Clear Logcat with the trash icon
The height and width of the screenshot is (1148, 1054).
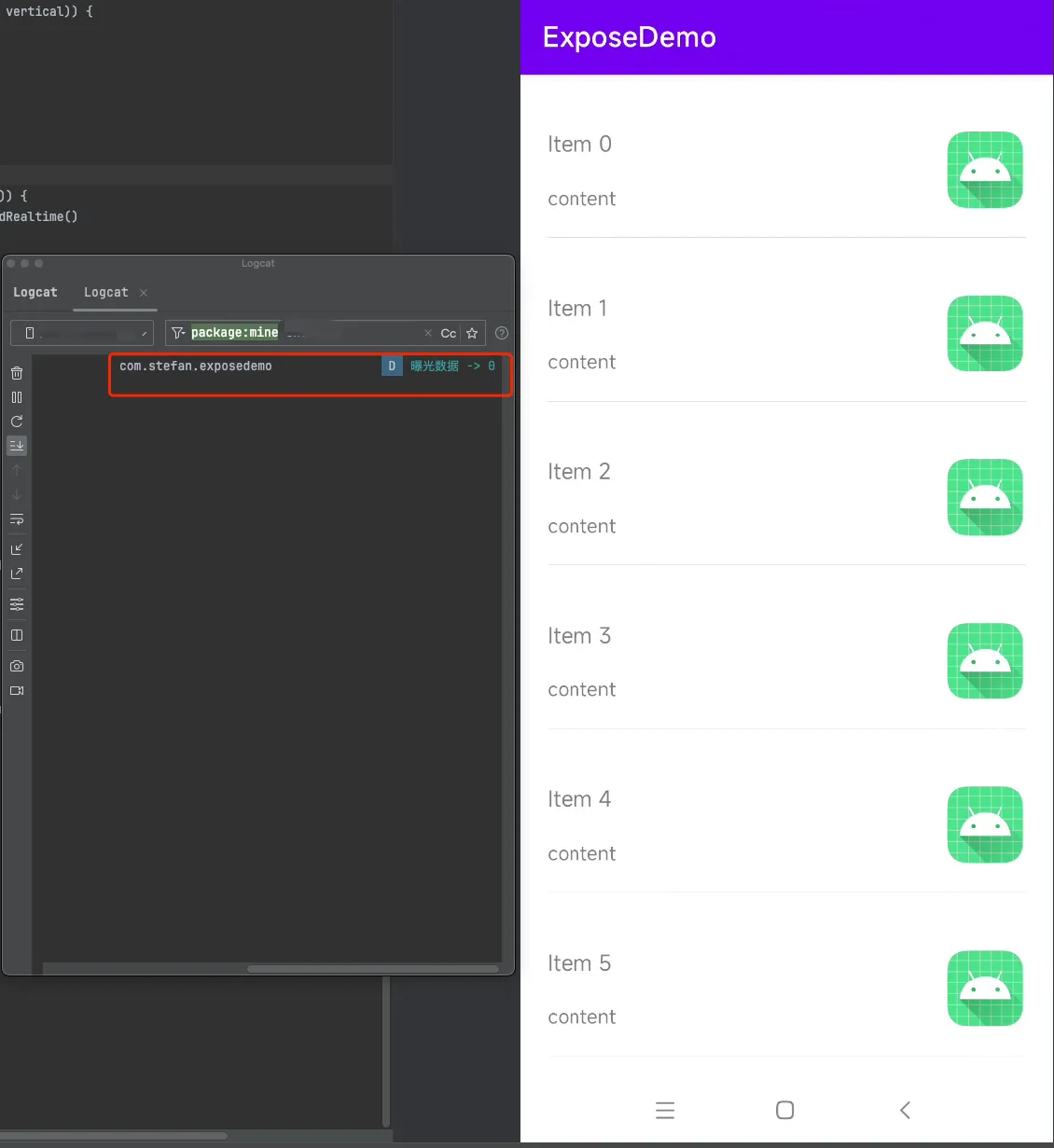click(17, 373)
